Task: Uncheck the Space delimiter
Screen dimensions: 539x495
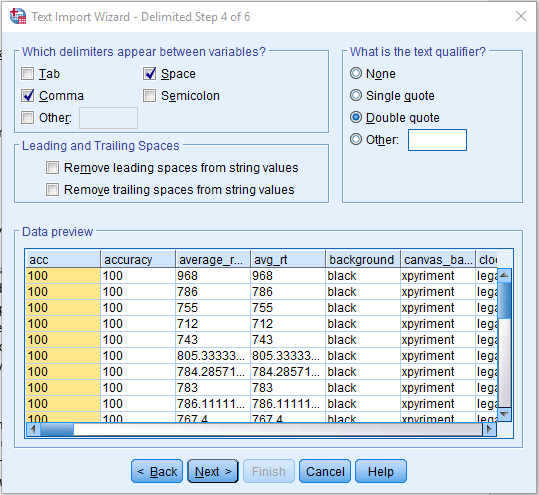Action: tap(150, 74)
